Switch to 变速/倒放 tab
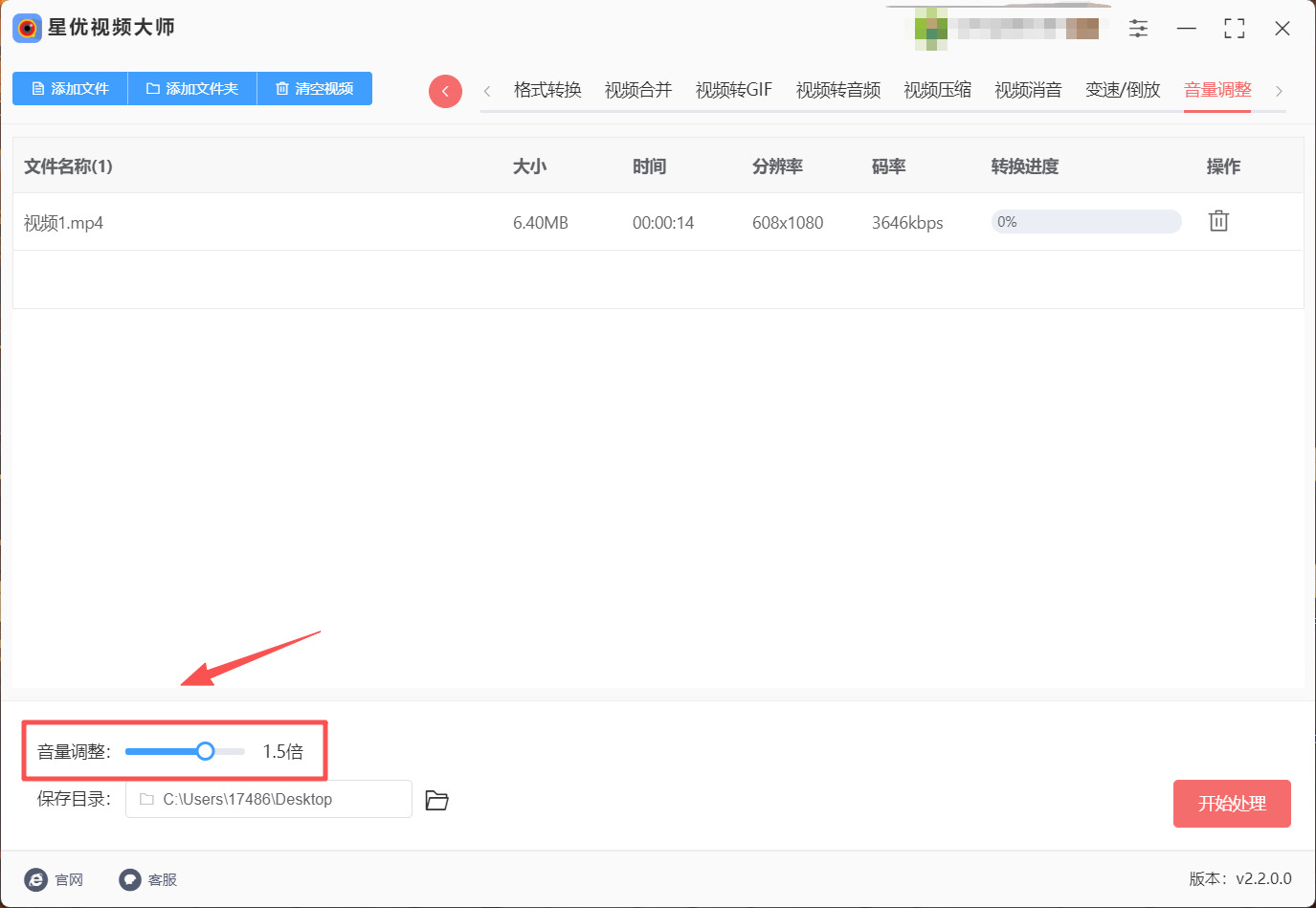Image resolution: width=1316 pixels, height=908 pixels. [x=1123, y=90]
